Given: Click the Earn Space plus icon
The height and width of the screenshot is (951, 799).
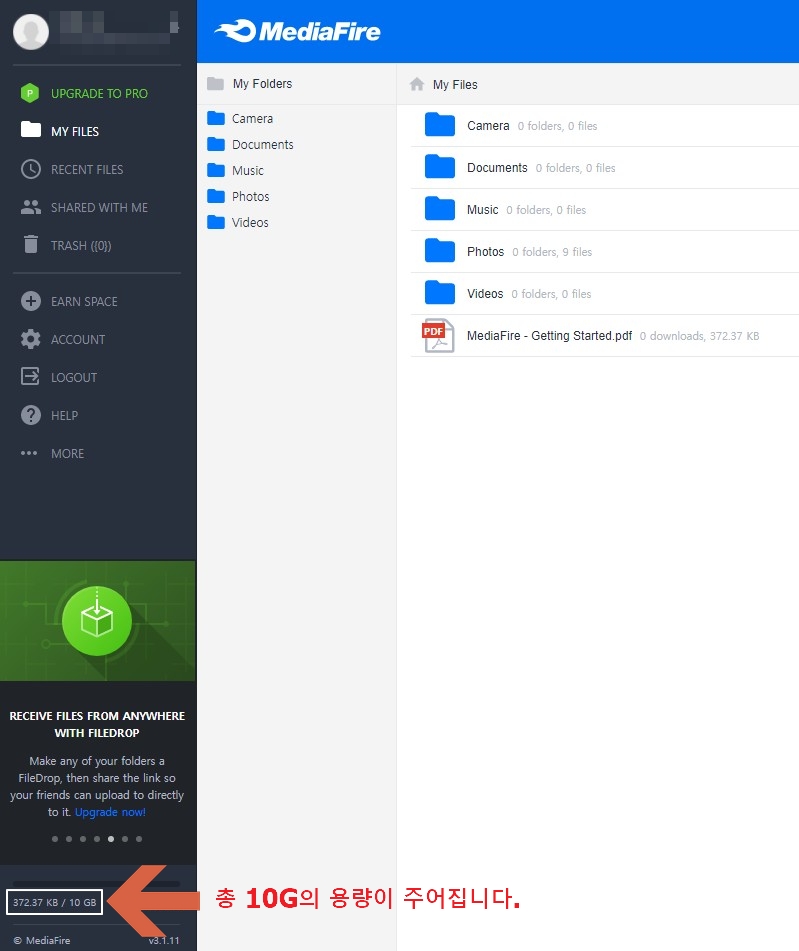Looking at the screenshot, I should click(31, 301).
